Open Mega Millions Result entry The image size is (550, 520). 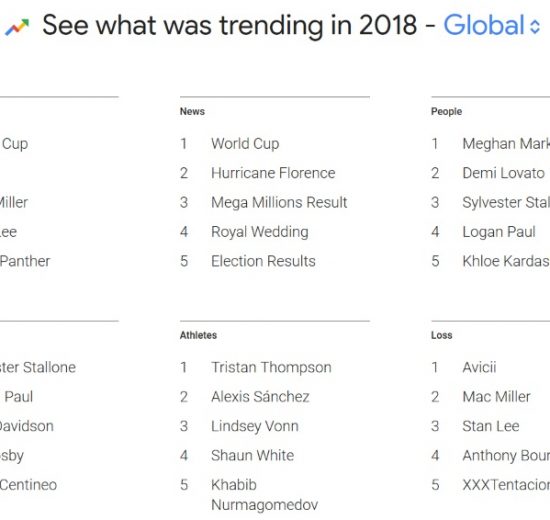(x=279, y=202)
